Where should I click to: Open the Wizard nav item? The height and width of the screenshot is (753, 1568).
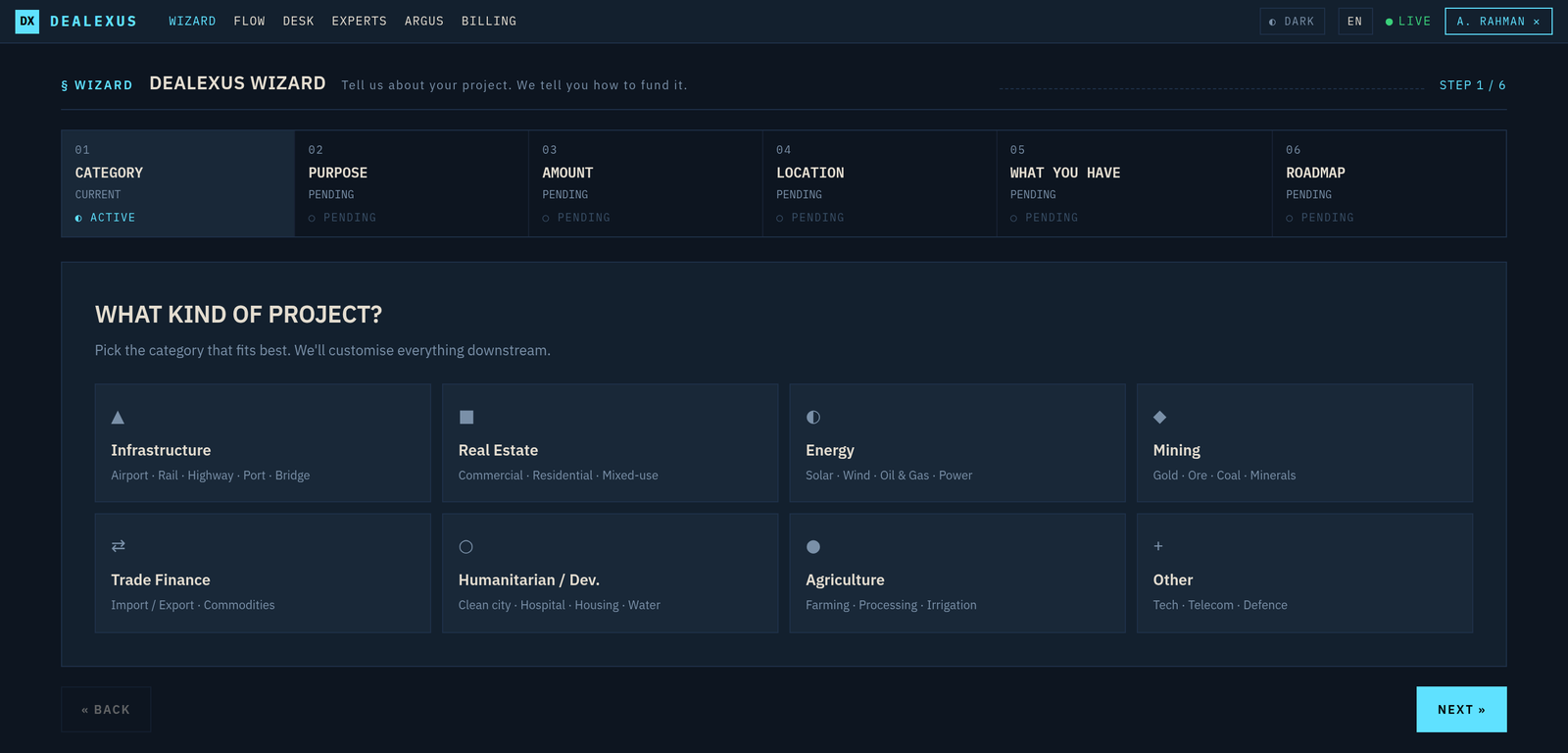tap(192, 21)
